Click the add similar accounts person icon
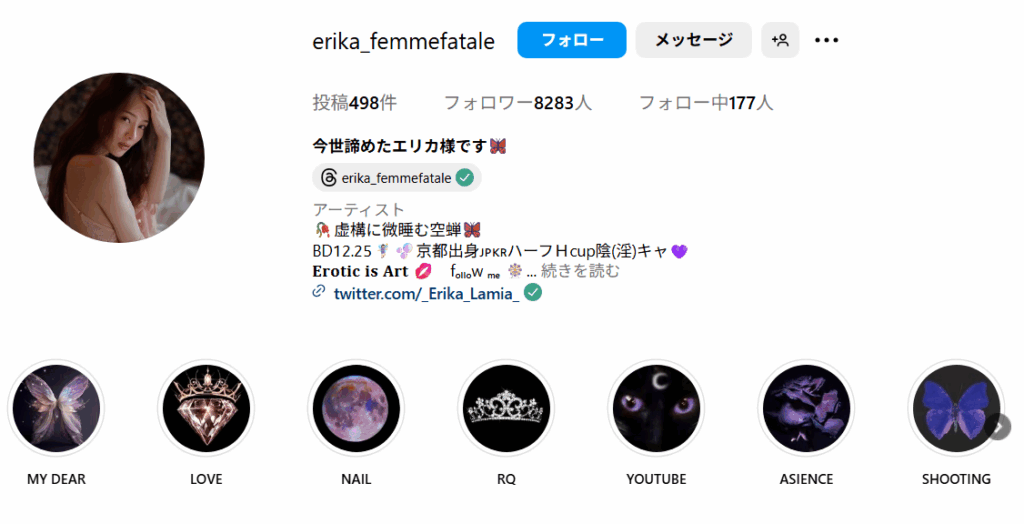The height and width of the screenshot is (524, 1024). 780,40
